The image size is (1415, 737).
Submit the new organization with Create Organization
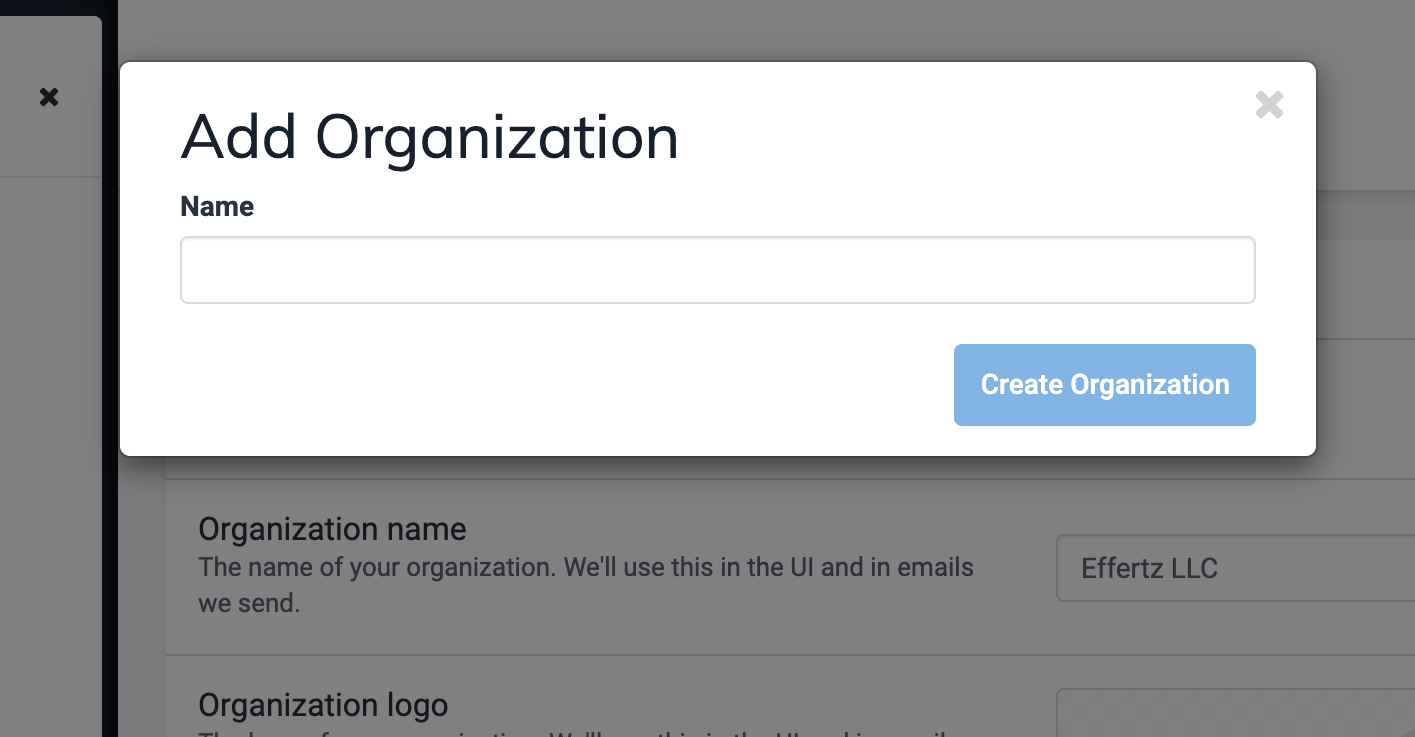tap(1104, 384)
